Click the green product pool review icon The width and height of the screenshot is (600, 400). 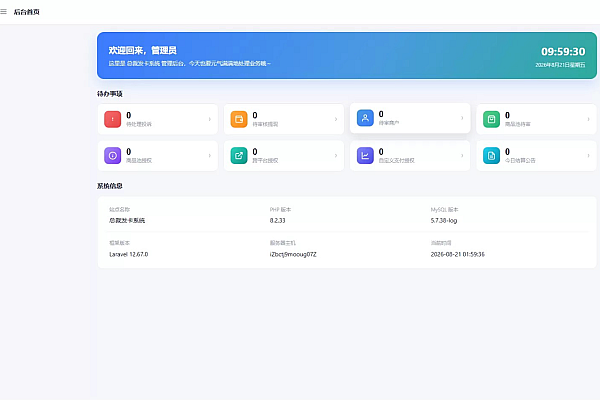coord(491,119)
